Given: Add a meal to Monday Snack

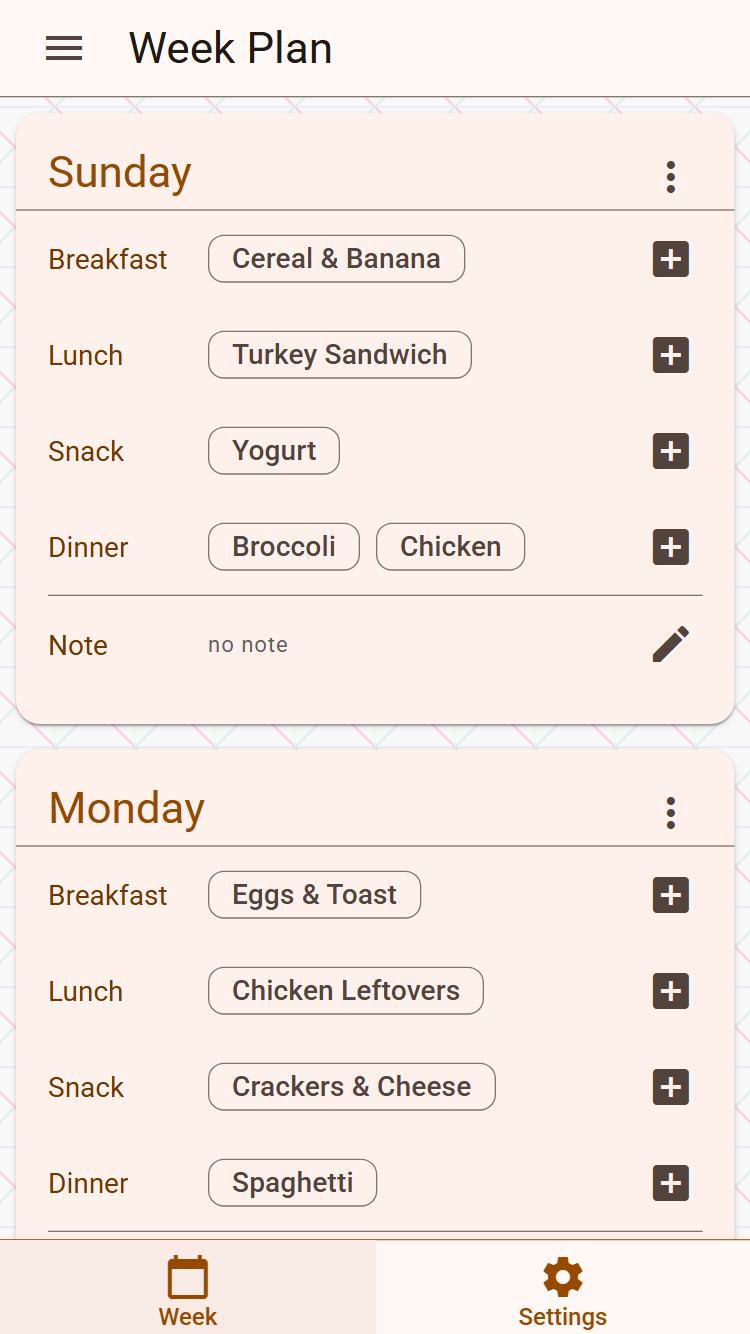Looking at the screenshot, I should click(670, 1087).
